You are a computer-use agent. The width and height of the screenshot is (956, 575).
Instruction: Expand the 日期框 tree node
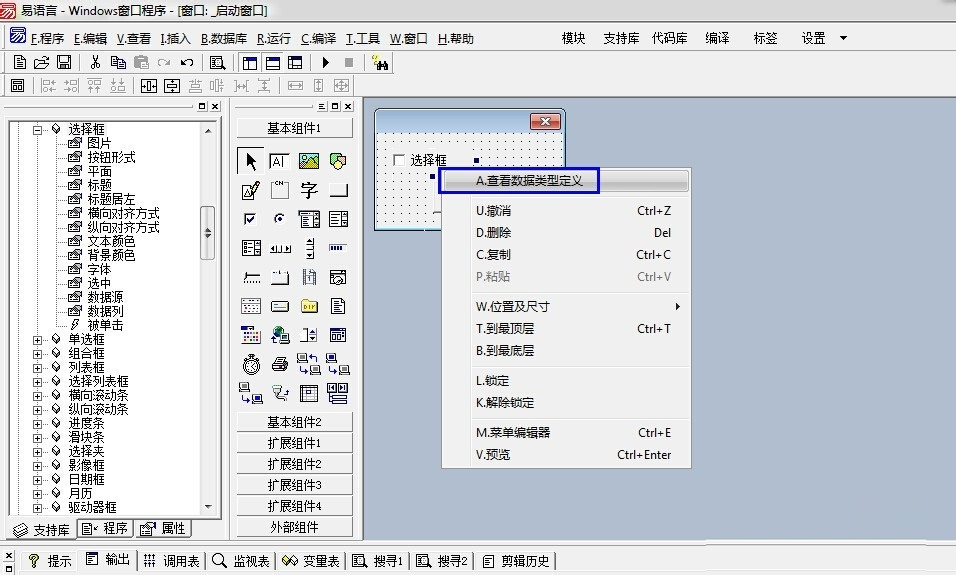[x=38, y=480]
